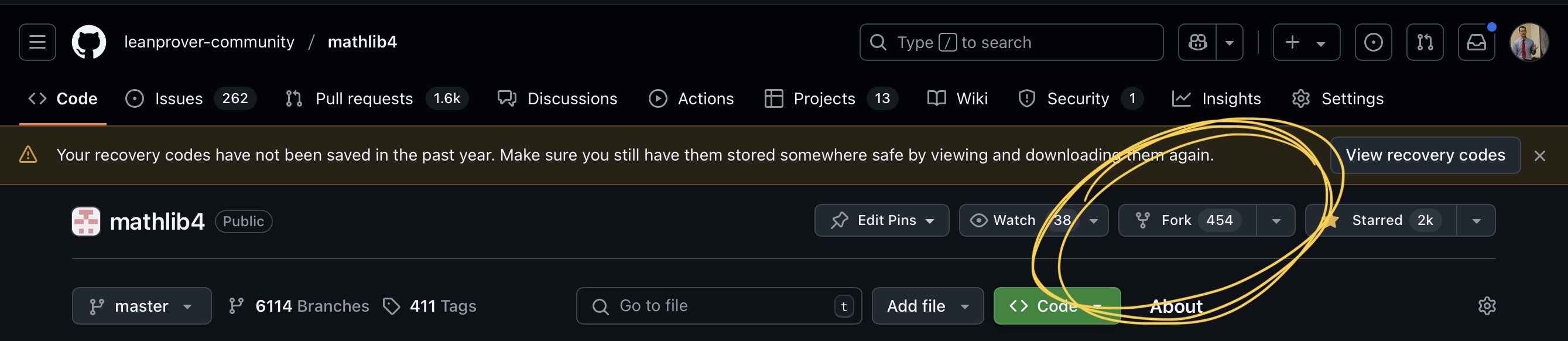The image size is (1568, 341).
Task: Switch to the Issues tab
Action: [178, 98]
